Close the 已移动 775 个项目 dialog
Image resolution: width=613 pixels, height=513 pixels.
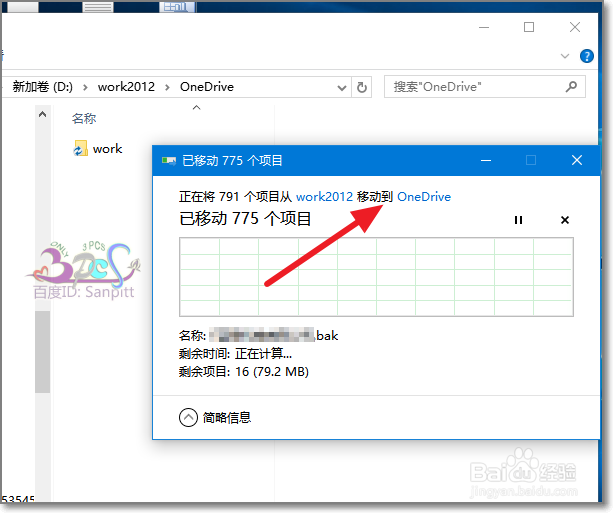tap(577, 160)
